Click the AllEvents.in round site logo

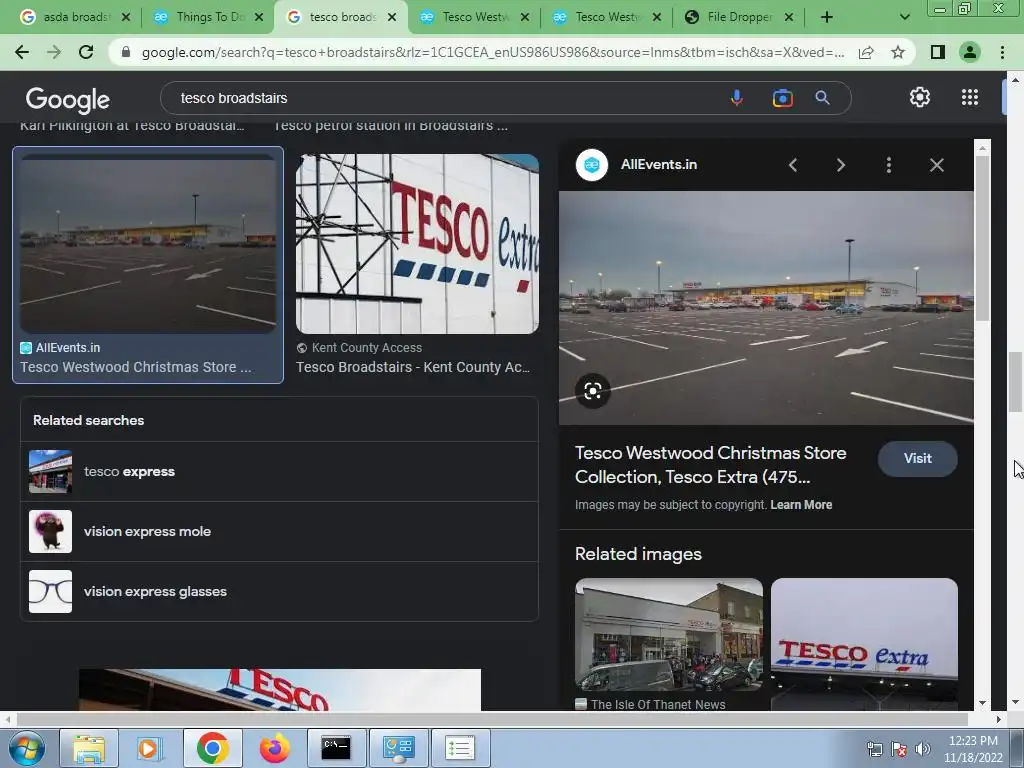(x=592, y=165)
